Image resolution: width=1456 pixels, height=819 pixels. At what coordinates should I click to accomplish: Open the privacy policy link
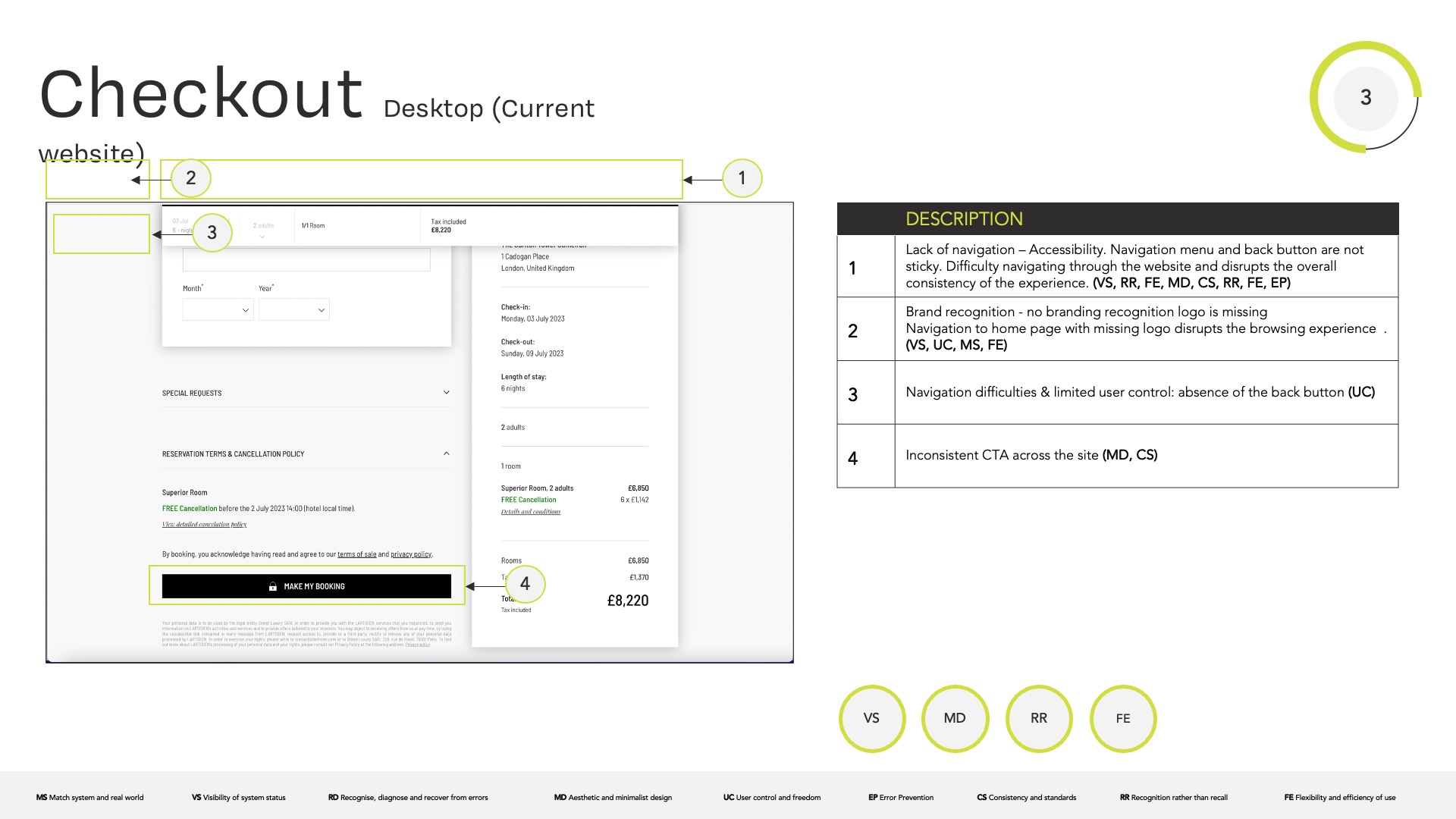tap(410, 554)
